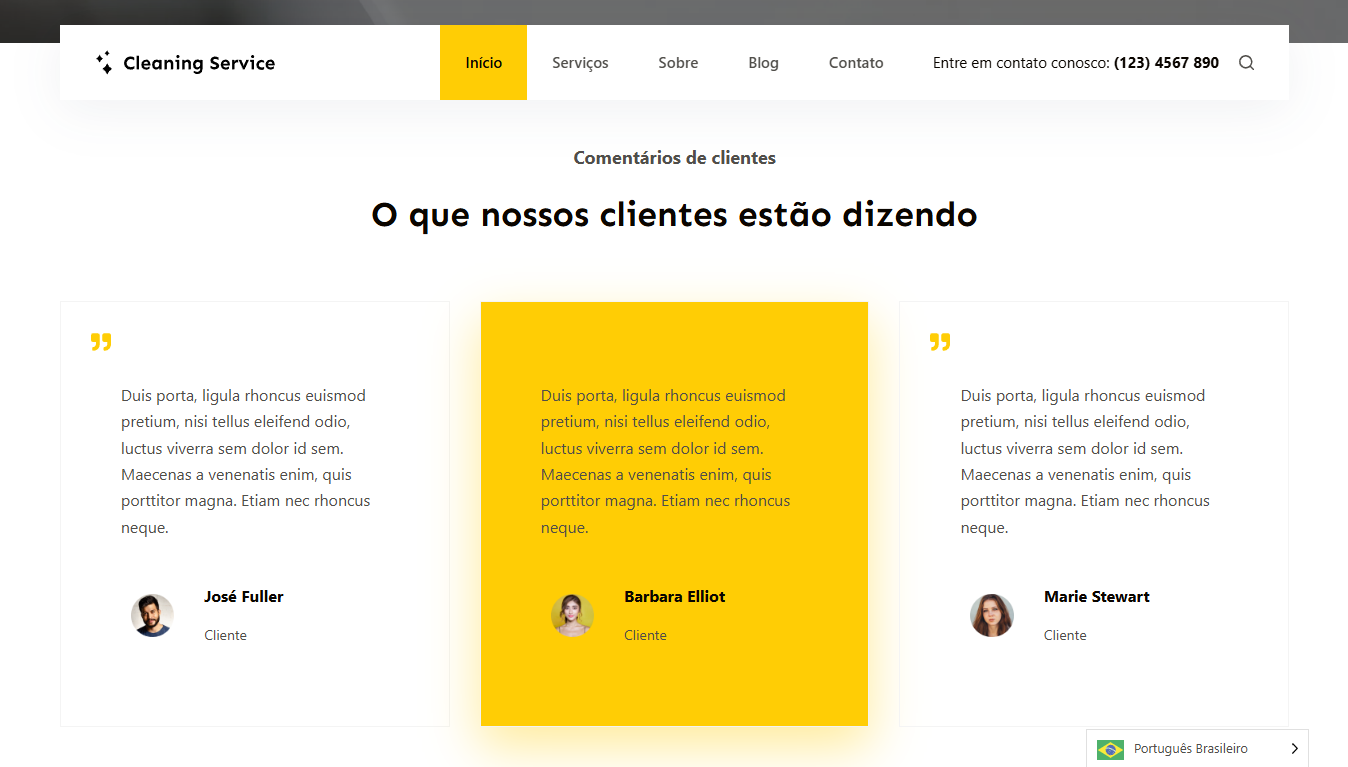The width and height of the screenshot is (1348, 767).
Task: Click the Cleaning Service brand name
Action: coord(199,63)
